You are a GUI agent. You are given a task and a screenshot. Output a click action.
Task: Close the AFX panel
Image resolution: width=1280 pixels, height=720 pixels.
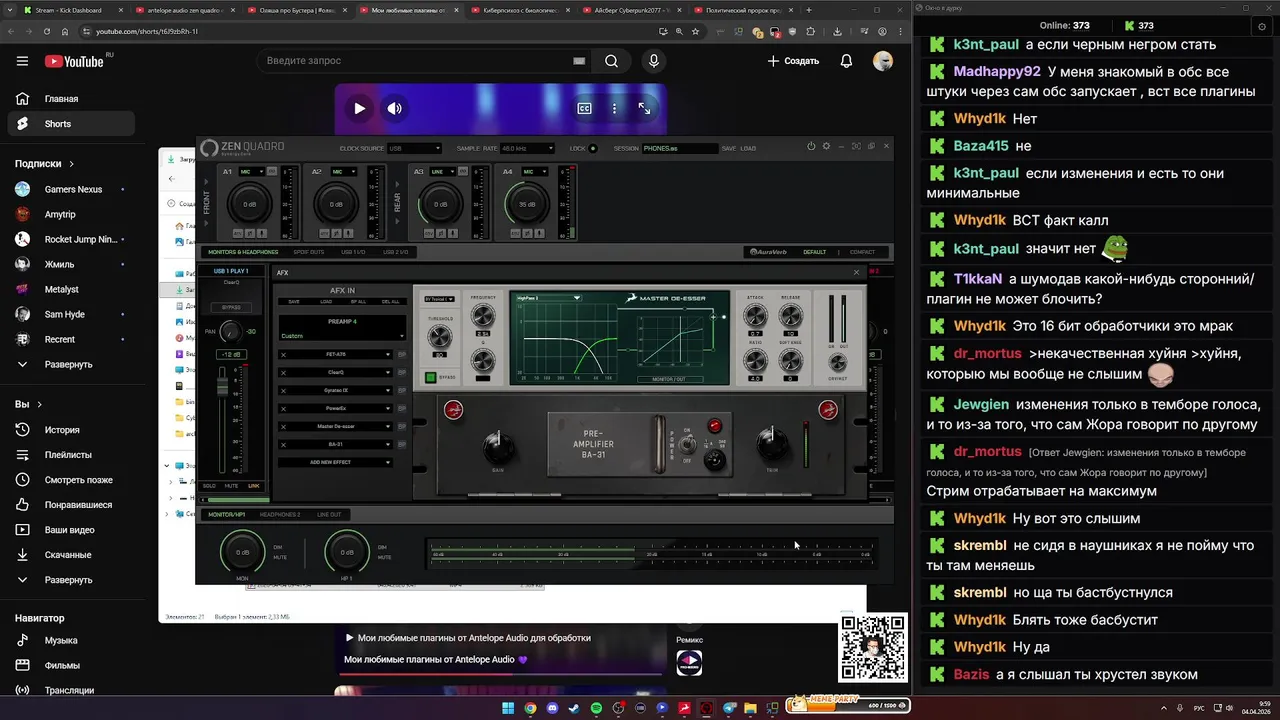coord(856,272)
